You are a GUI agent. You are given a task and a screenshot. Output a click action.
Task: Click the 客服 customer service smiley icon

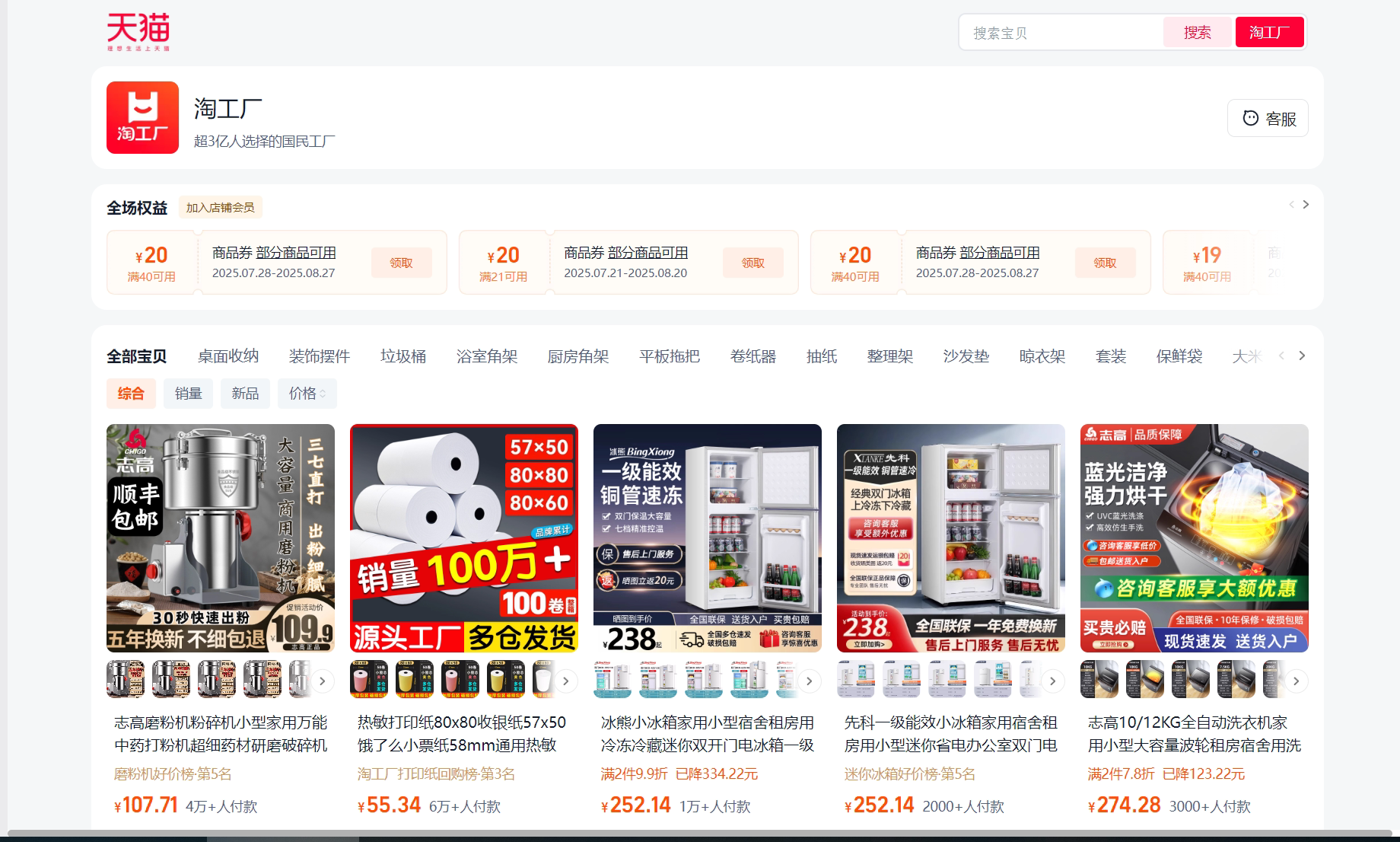pyautogui.click(x=1250, y=118)
